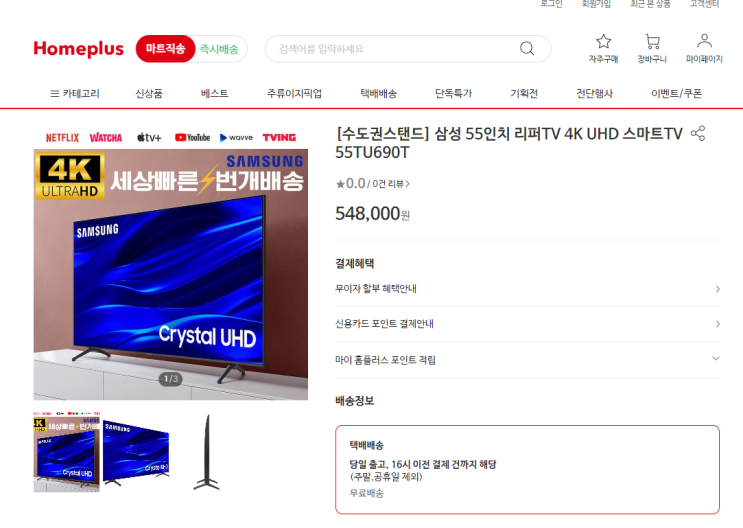Open the 0건 리뷰 link
The width and height of the screenshot is (743, 528).
tap(391, 184)
